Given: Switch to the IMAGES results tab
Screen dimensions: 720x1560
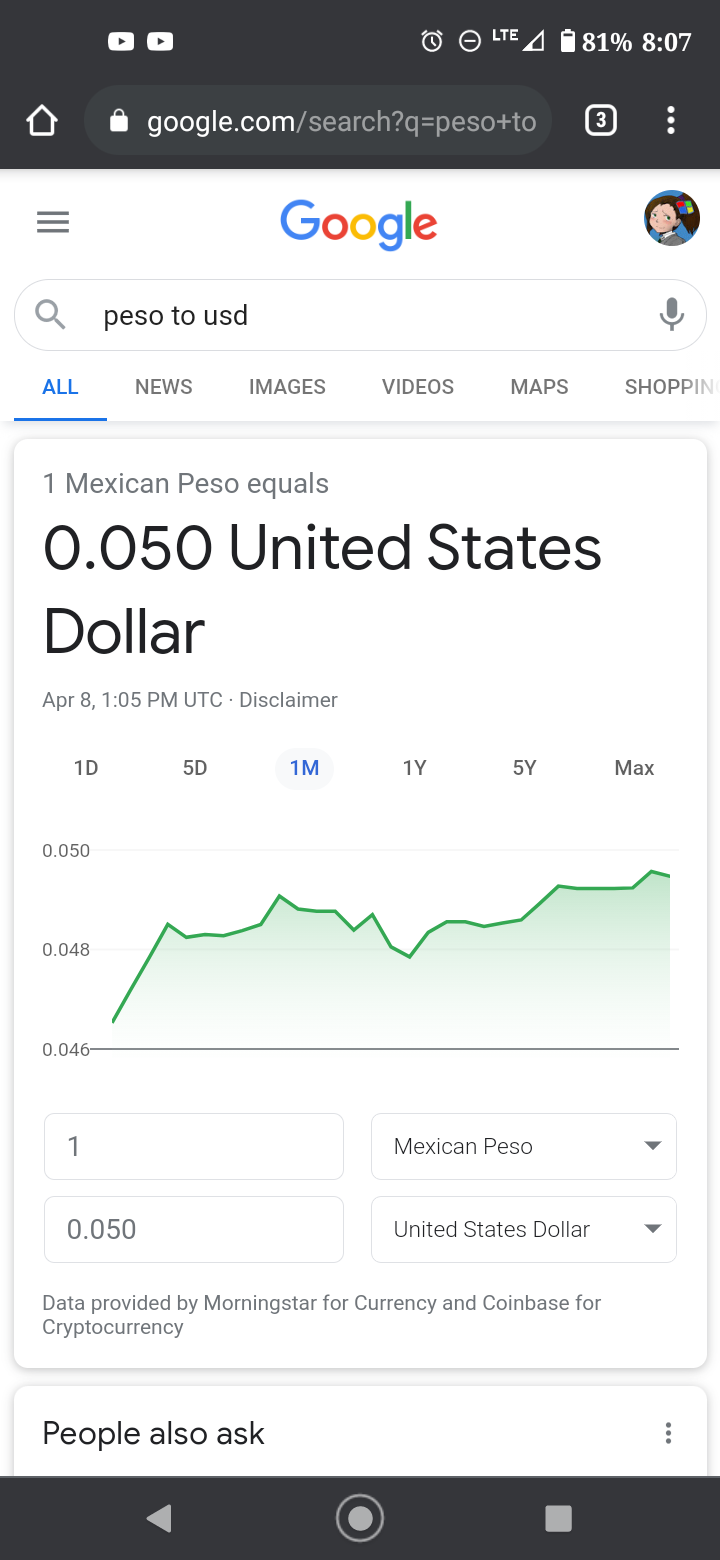Looking at the screenshot, I should point(287,387).
